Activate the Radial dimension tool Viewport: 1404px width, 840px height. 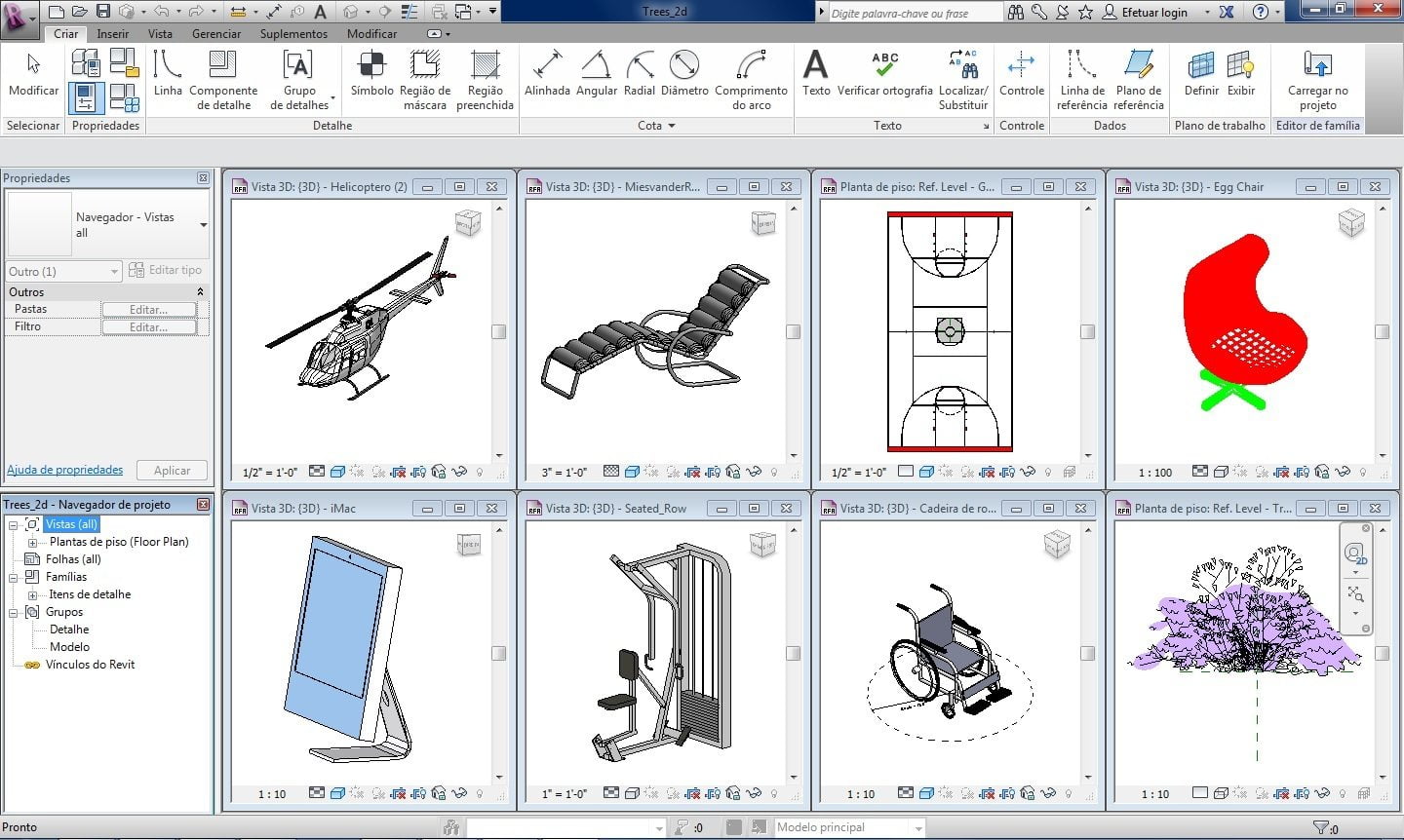point(640,75)
